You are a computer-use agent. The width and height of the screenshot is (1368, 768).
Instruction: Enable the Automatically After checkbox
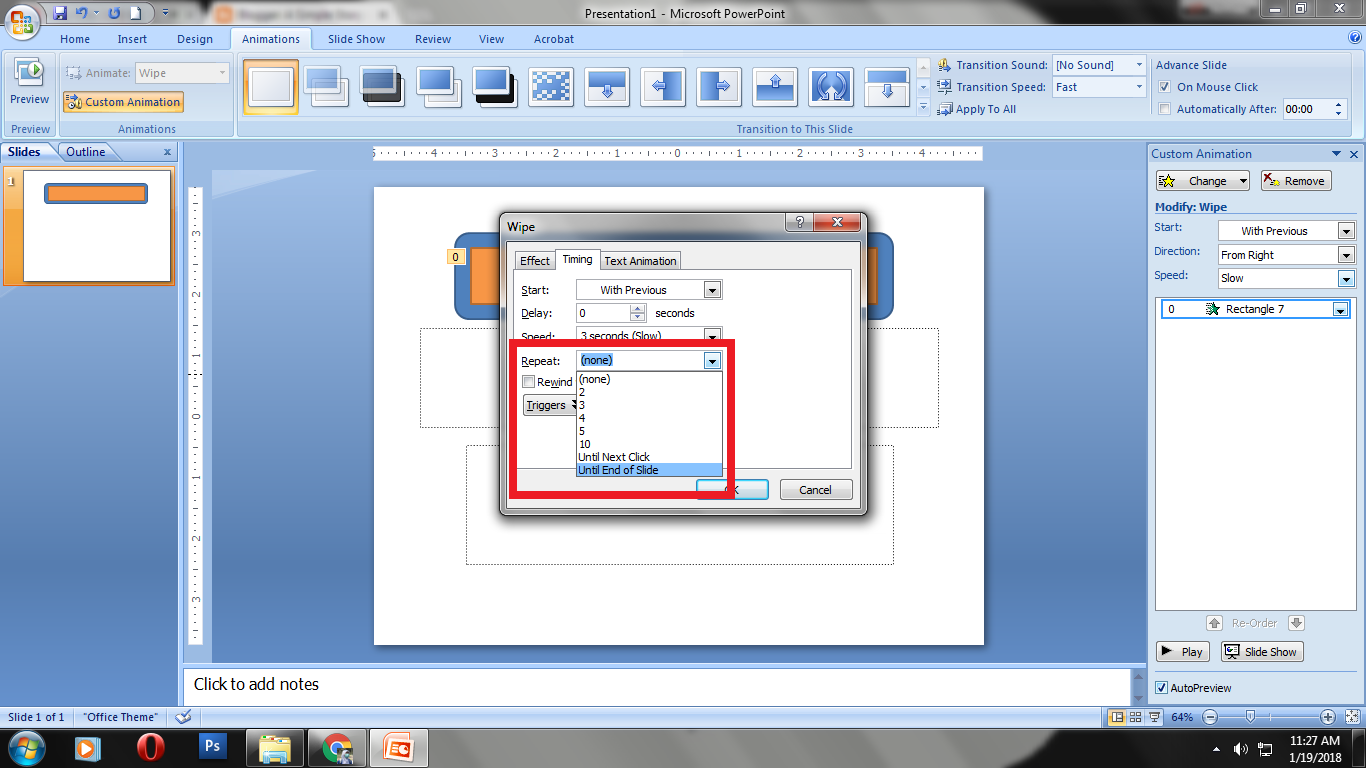[1165, 109]
